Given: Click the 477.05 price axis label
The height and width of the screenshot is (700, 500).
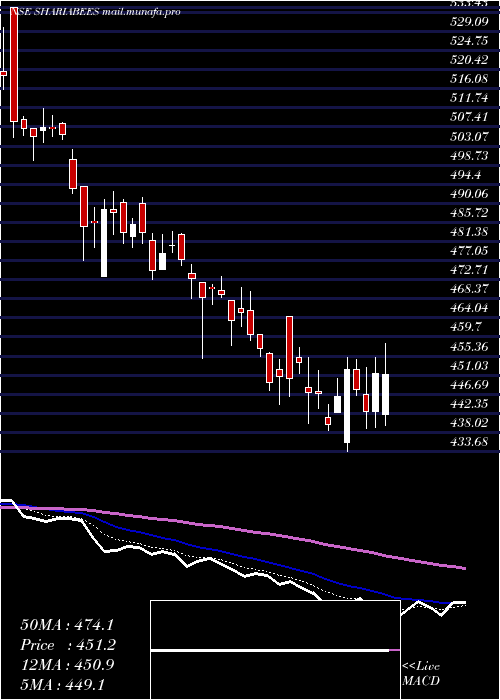Looking at the screenshot, I should [467, 251].
